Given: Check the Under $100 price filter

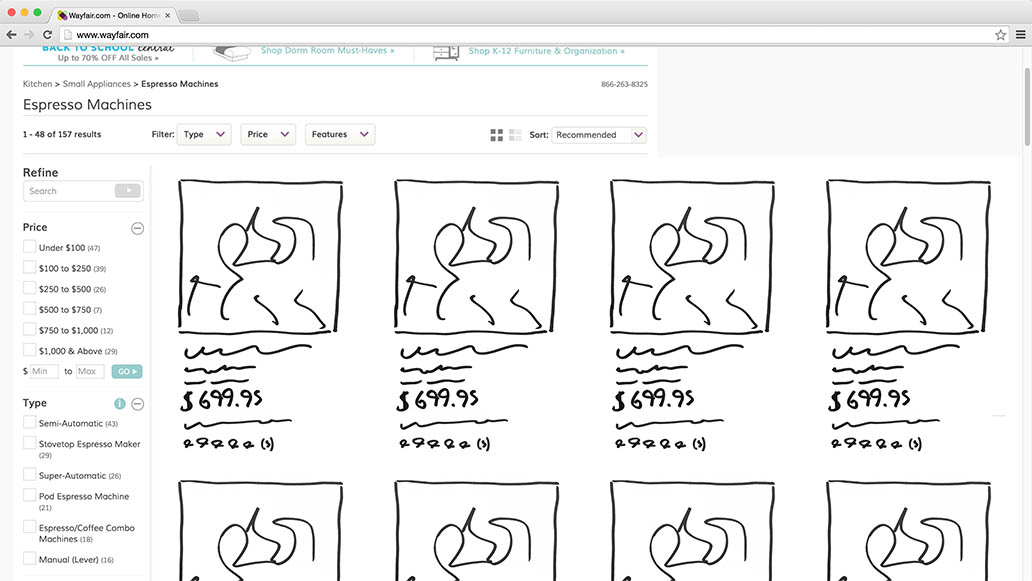Looking at the screenshot, I should (30, 247).
